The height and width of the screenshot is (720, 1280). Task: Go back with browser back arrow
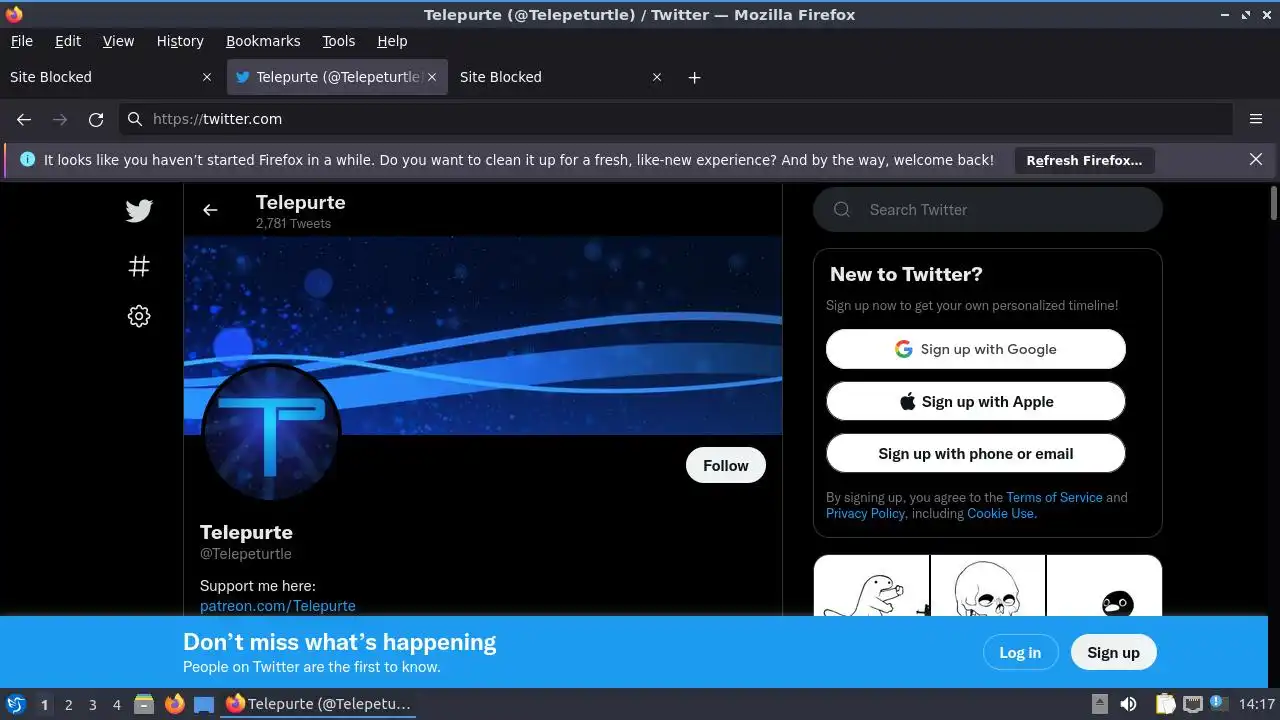(x=24, y=119)
